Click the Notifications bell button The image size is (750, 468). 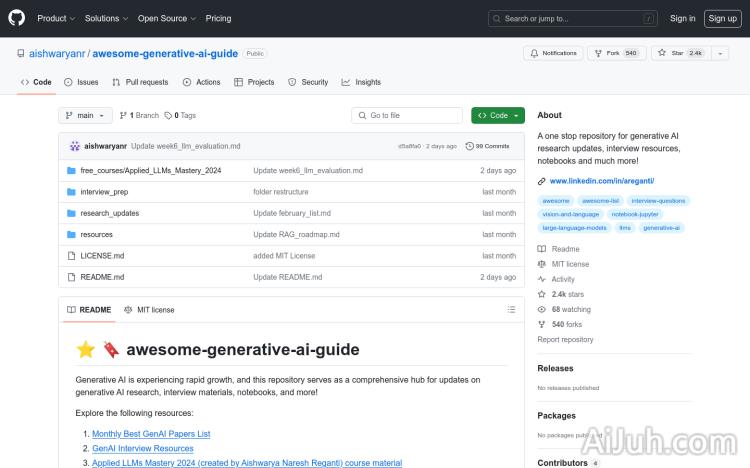pyautogui.click(x=553, y=53)
